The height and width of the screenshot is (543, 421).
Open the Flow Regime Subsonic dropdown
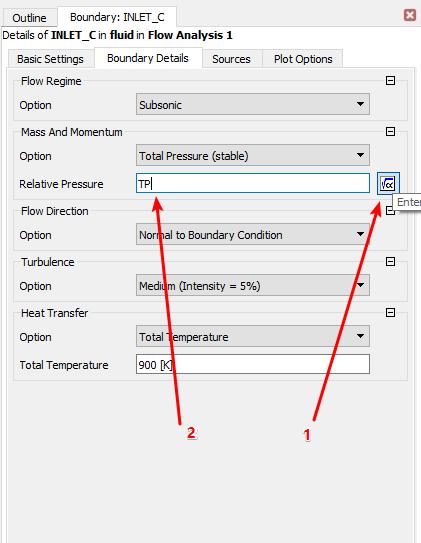[253, 104]
